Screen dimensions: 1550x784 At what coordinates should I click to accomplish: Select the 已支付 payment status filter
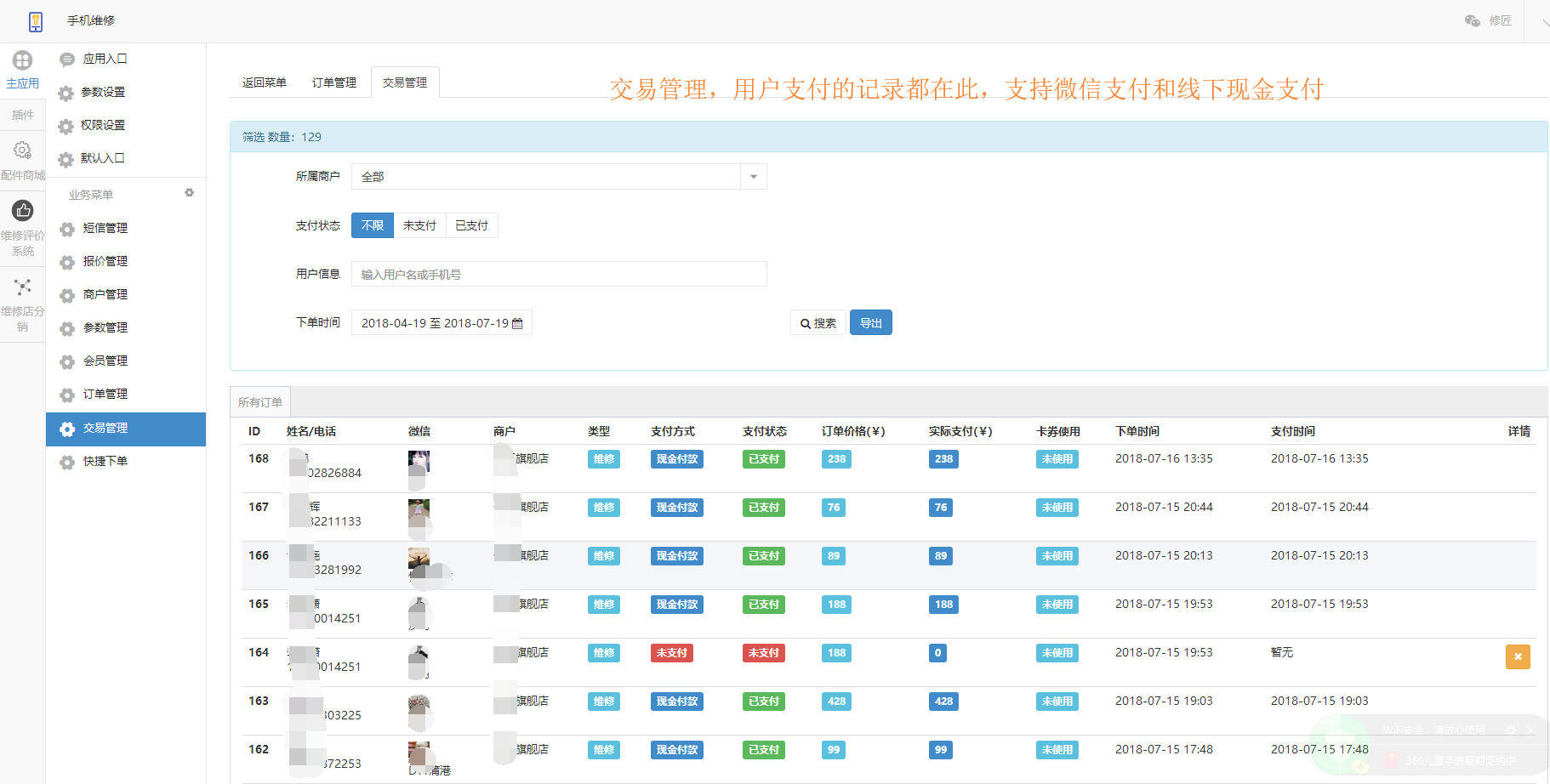pyautogui.click(x=471, y=224)
